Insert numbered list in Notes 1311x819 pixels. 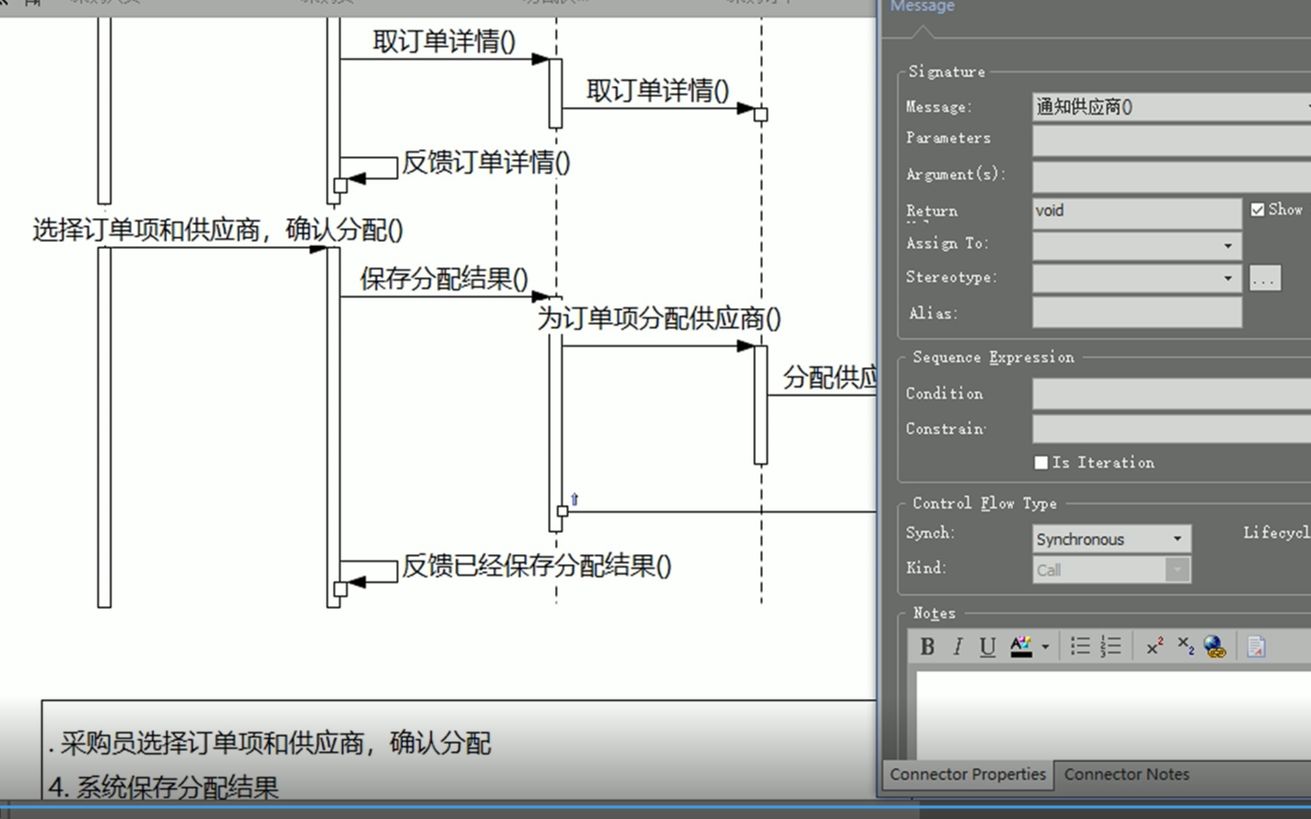click(x=1111, y=647)
